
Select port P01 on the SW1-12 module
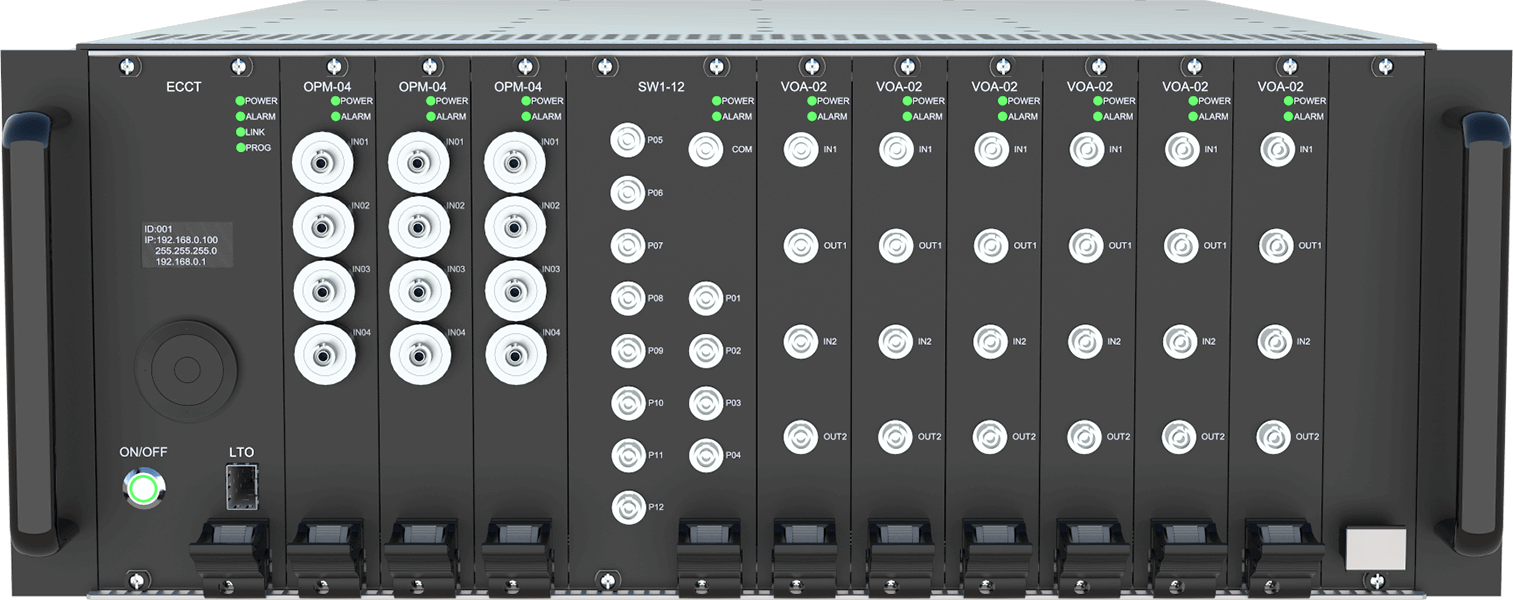(x=706, y=298)
